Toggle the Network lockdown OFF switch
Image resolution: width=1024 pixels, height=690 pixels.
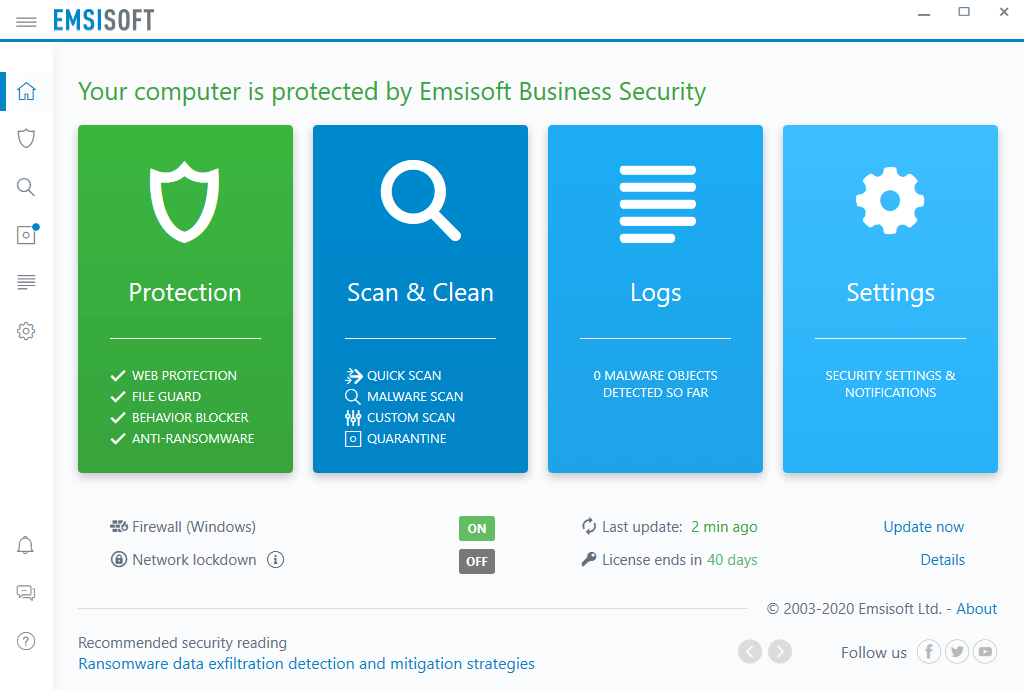477,561
